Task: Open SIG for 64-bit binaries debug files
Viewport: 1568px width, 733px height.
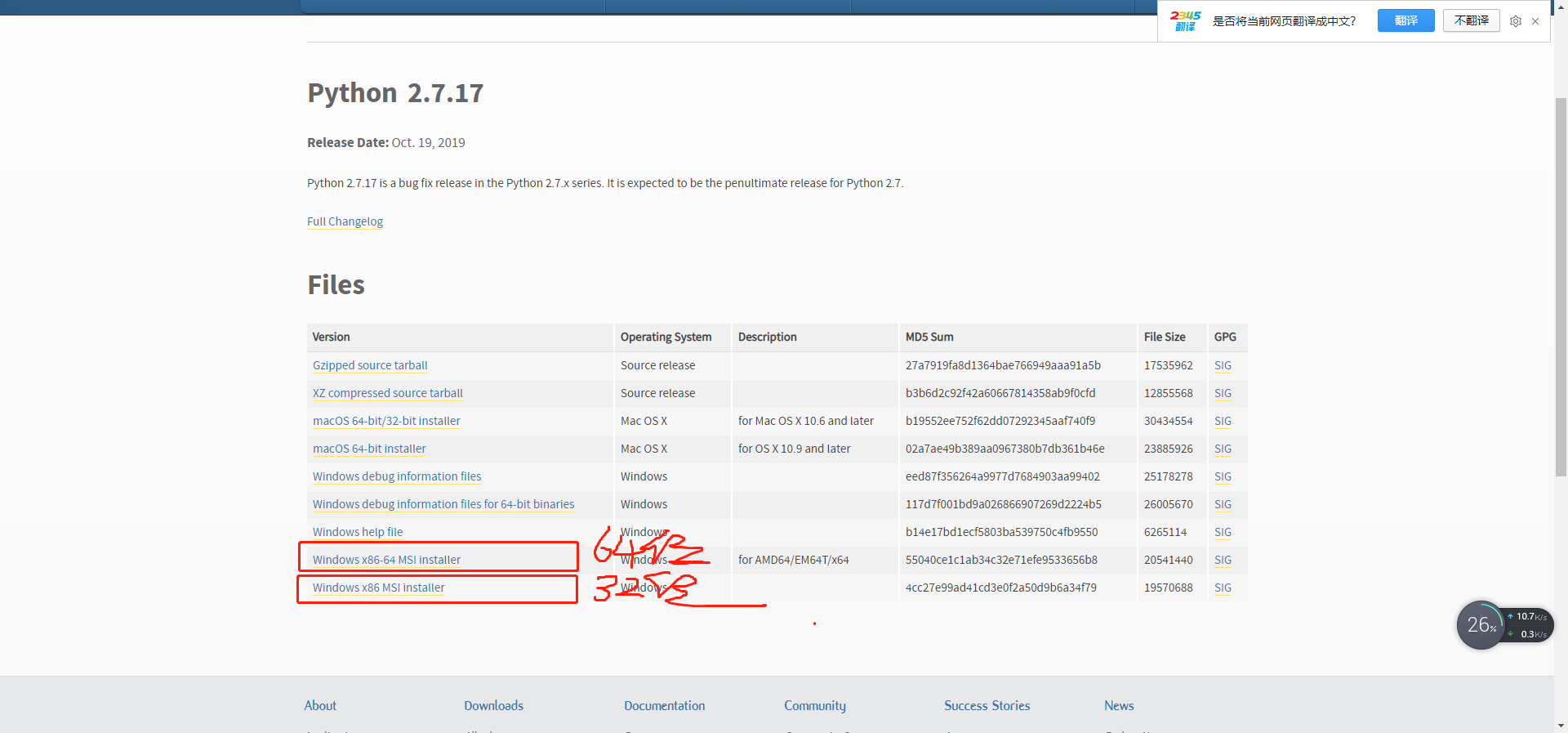Action: tap(1223, 504)
